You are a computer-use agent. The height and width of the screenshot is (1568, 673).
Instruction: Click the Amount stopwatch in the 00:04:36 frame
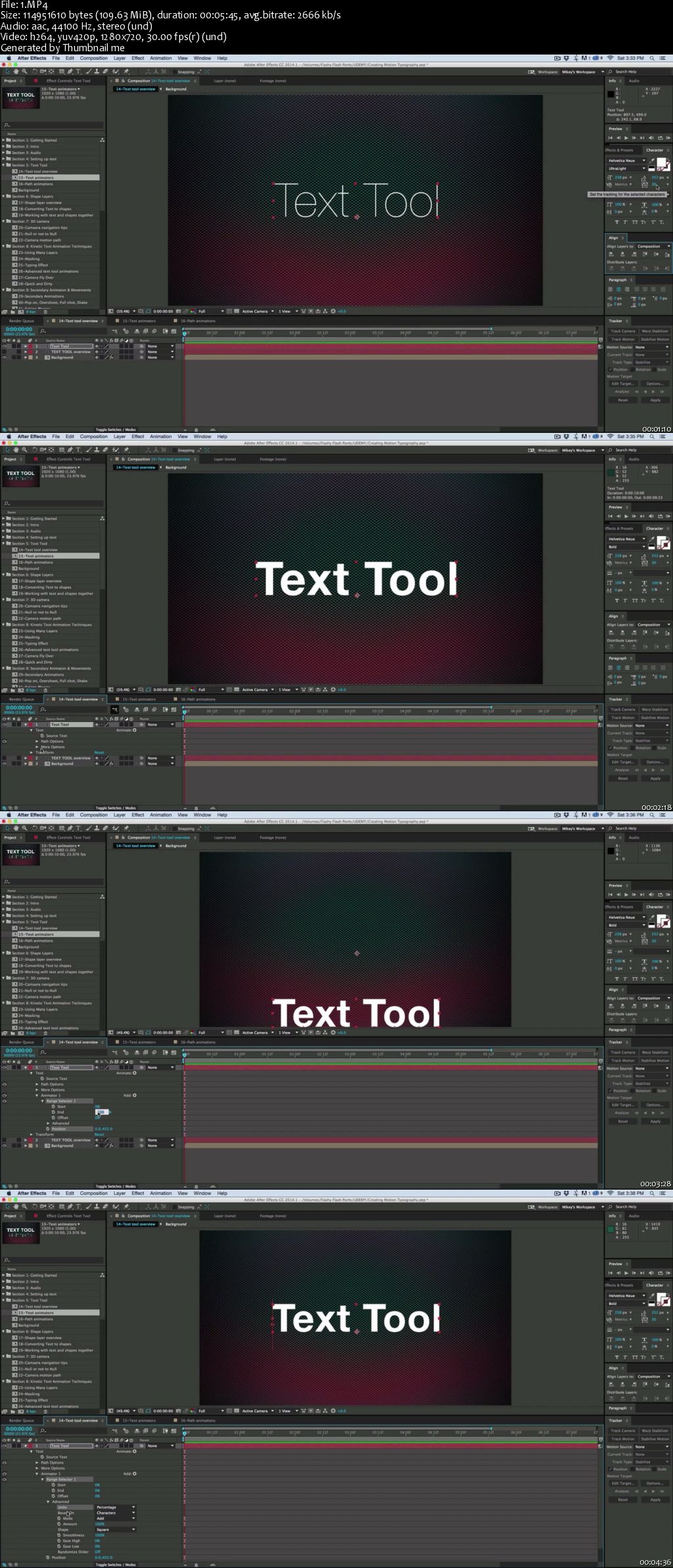[59, 1524]
